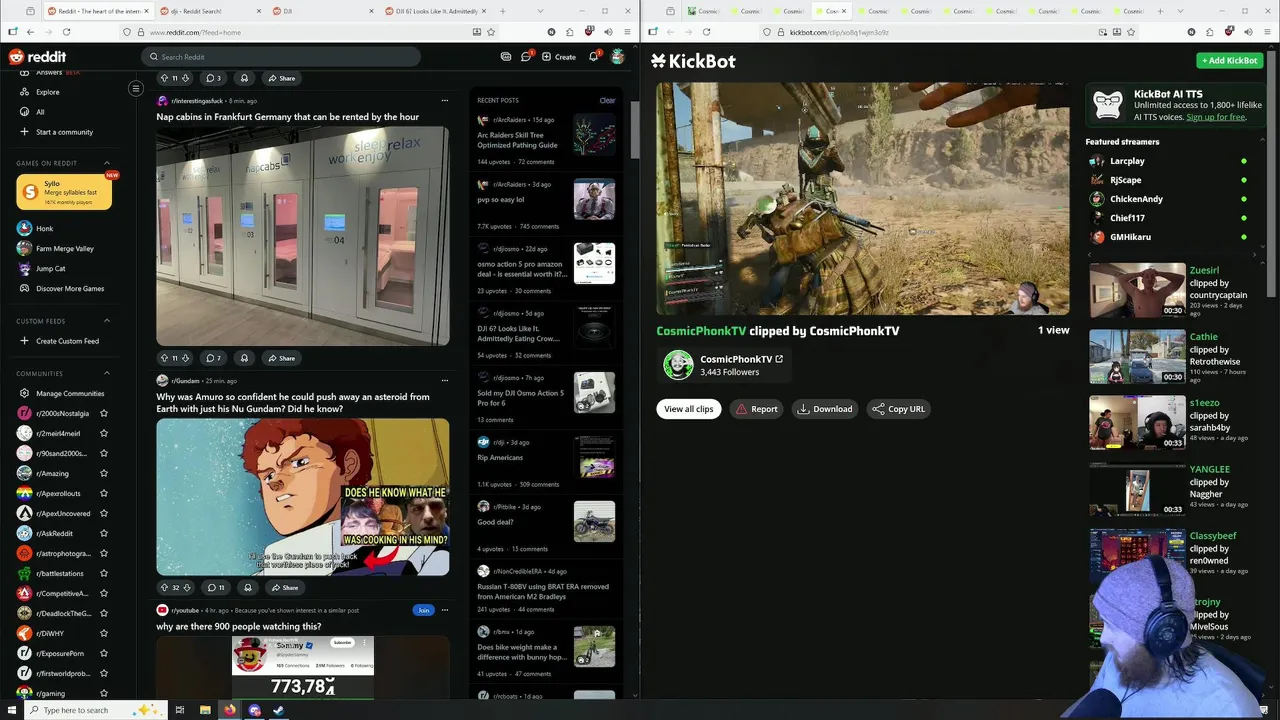Image resolution: width=1280 pixels, height=720 pixels.
Task: Favorite r/DIWHY with star
Action: pyautogui.click(x=104, y=633)
